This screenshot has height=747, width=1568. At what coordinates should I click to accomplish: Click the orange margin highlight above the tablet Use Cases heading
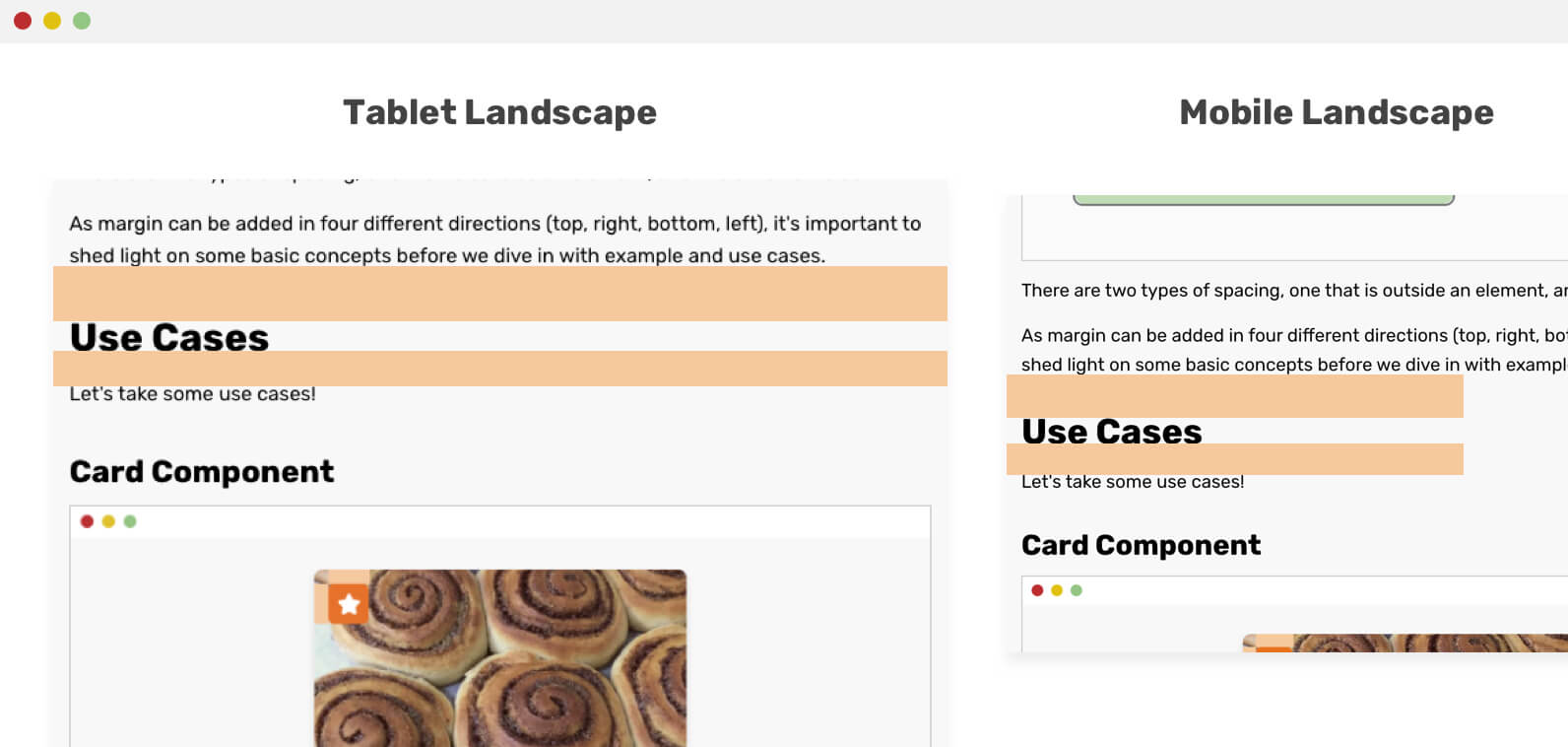pos(500,294)
